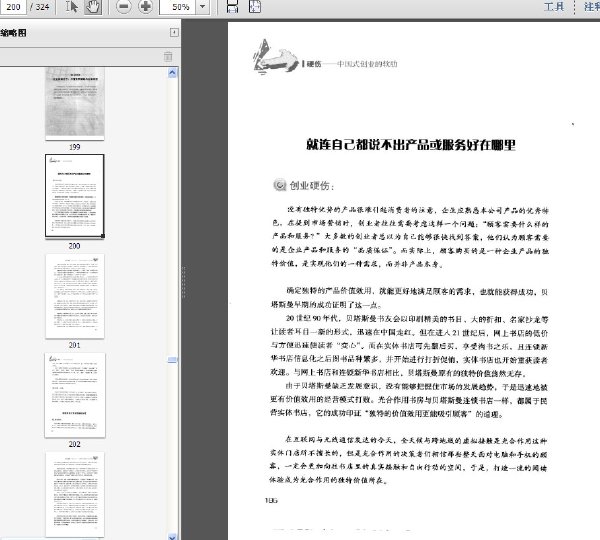Click the page number field showing 200
Image resolution: width=600 pixels, height=540 pixels.
(13, 7)
